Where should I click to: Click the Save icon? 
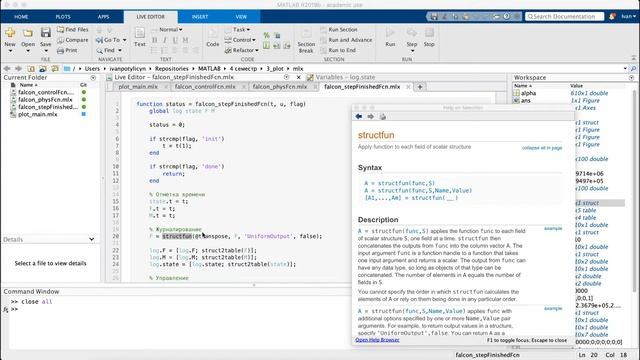[46, 33]
